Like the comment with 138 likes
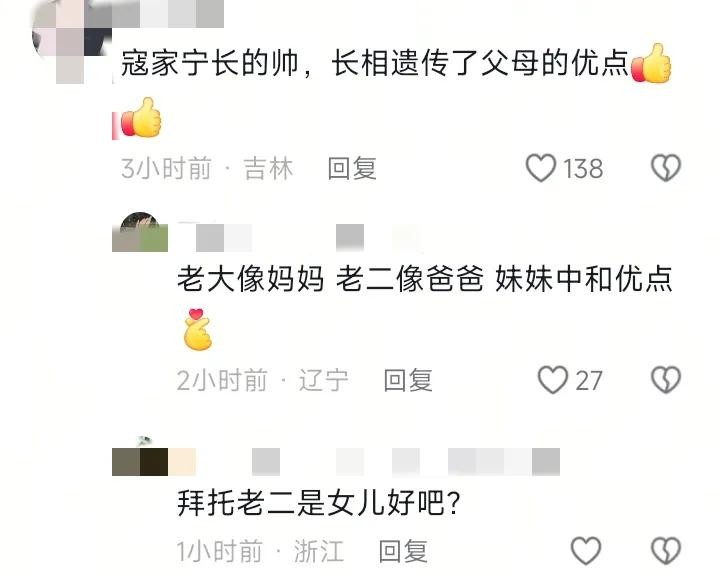The image size is (720, 576). click(x=540, y=168)
